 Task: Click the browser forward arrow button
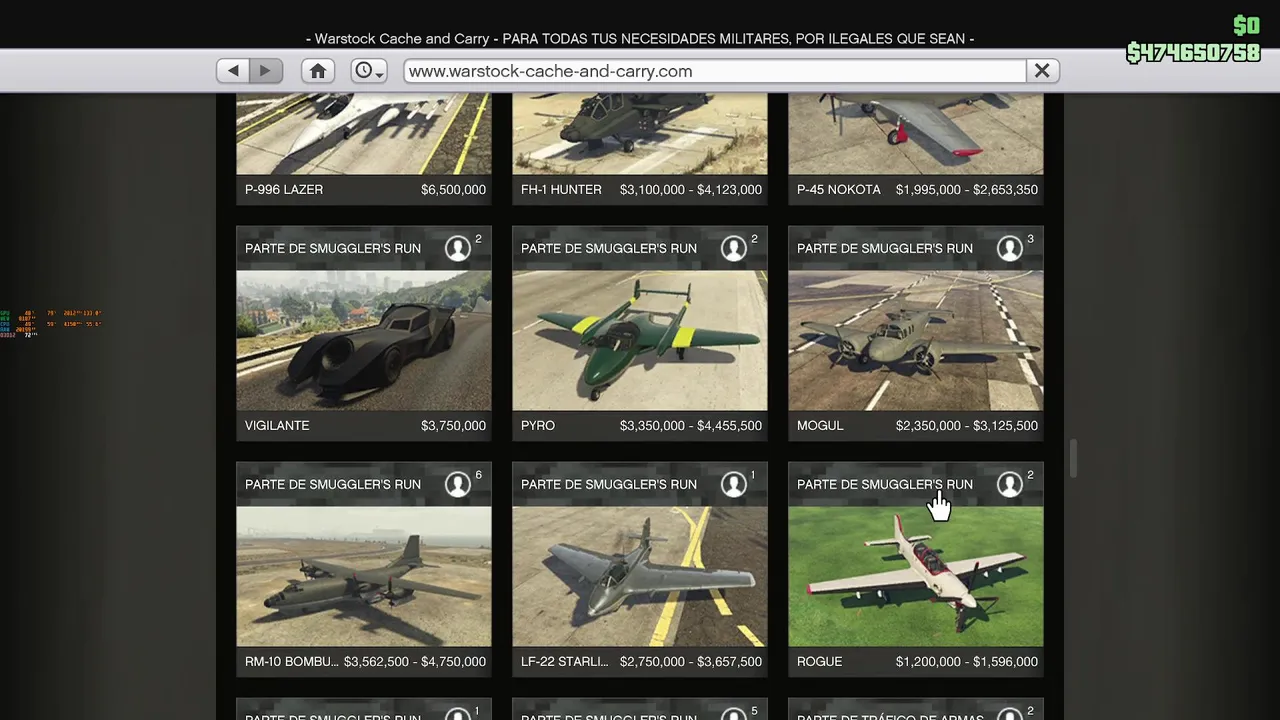click(265, 71)
